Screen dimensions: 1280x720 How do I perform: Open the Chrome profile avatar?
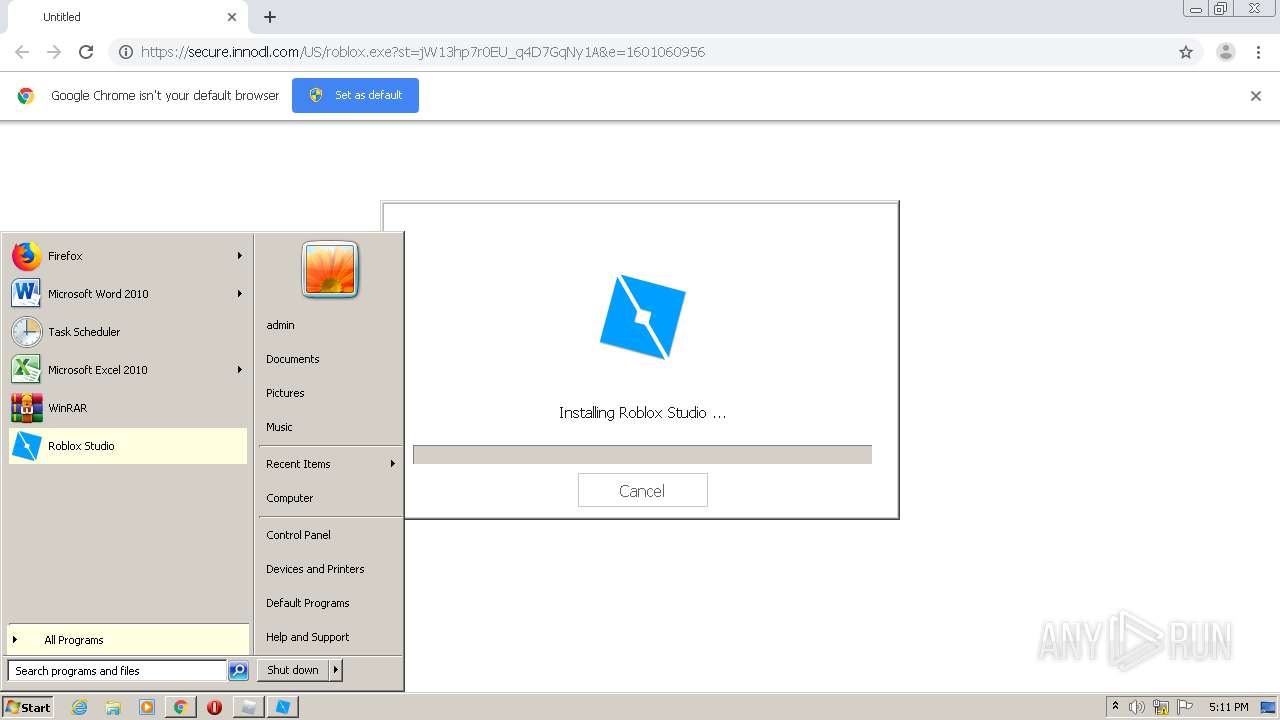coord(1226,52)
